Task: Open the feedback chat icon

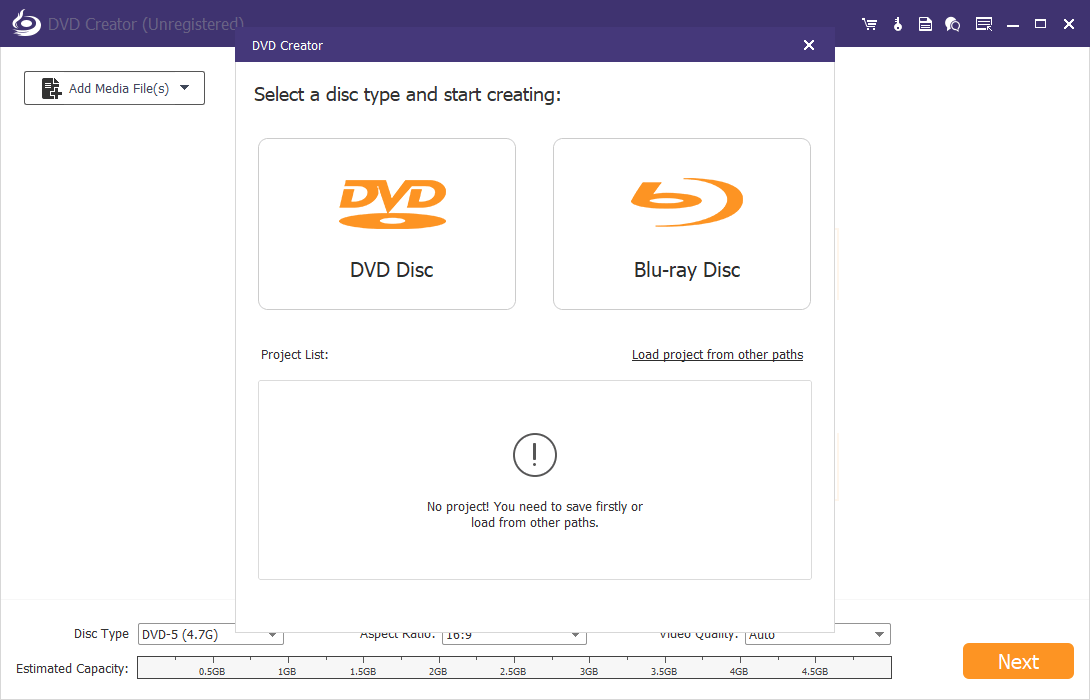Action: click(x=952, y=24)
